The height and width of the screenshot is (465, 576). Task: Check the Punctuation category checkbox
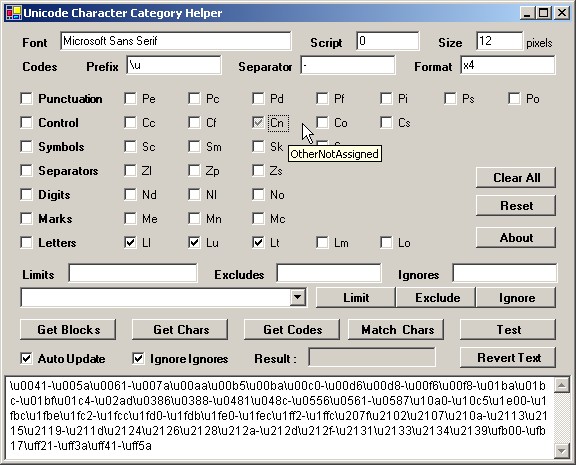click(26, 99)
